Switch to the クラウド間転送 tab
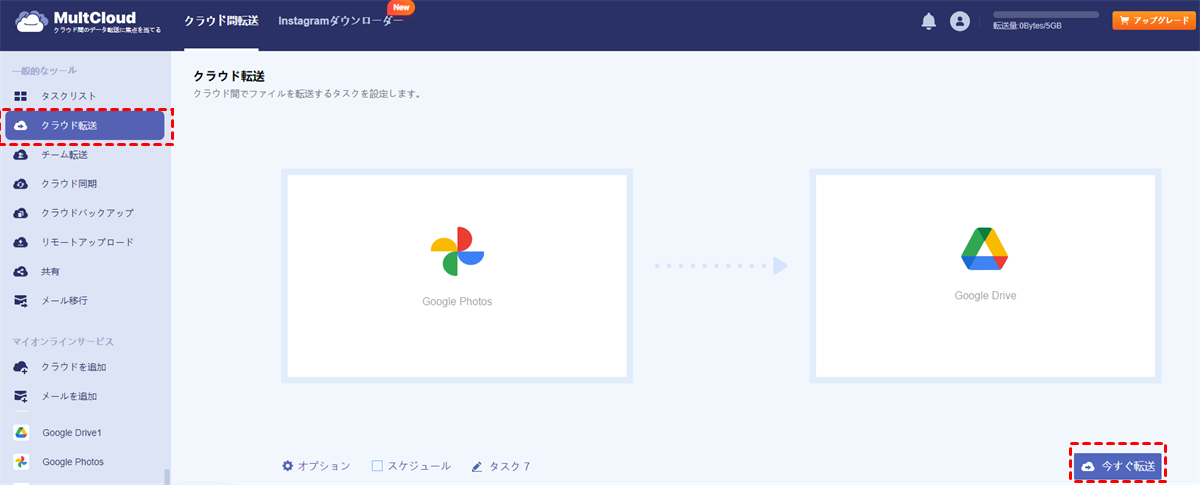Screen dimensions: 1200x485 point(221,21)
